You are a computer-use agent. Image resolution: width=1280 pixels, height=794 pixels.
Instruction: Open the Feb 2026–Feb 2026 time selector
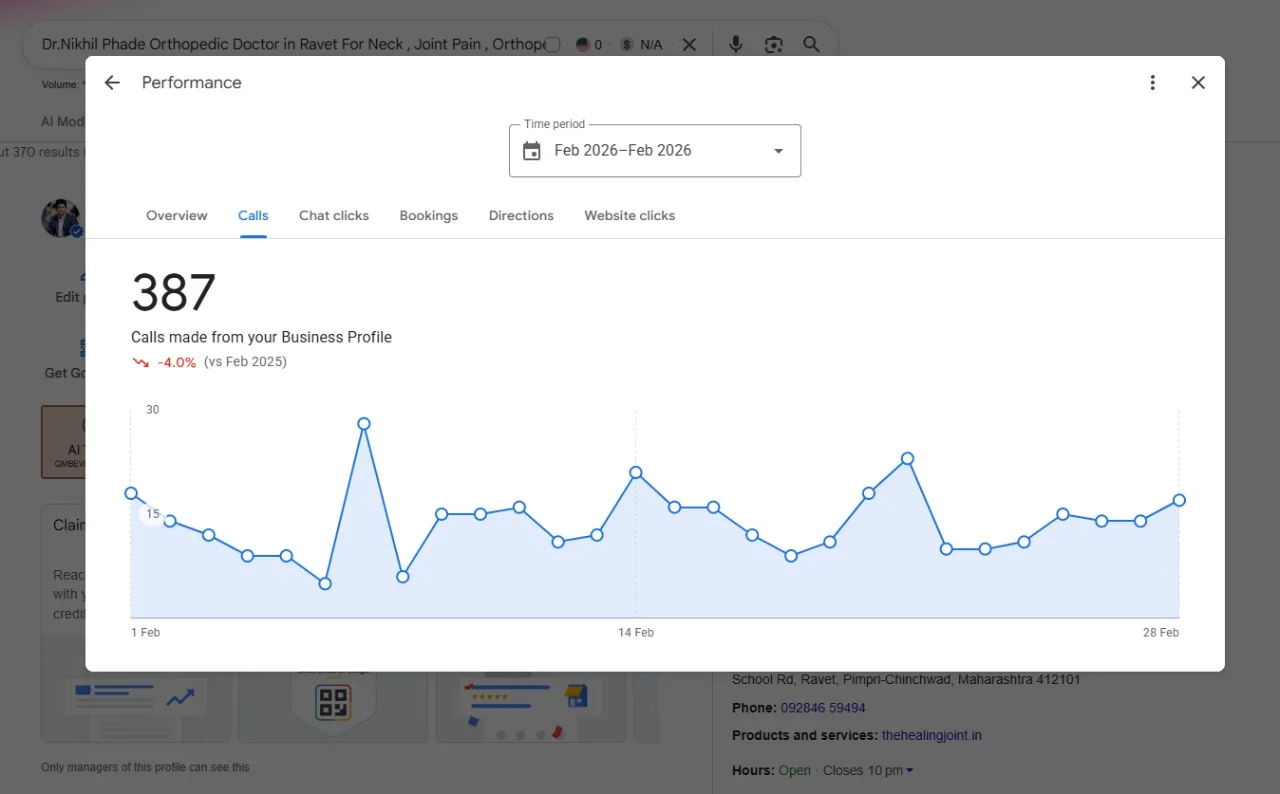655,151
